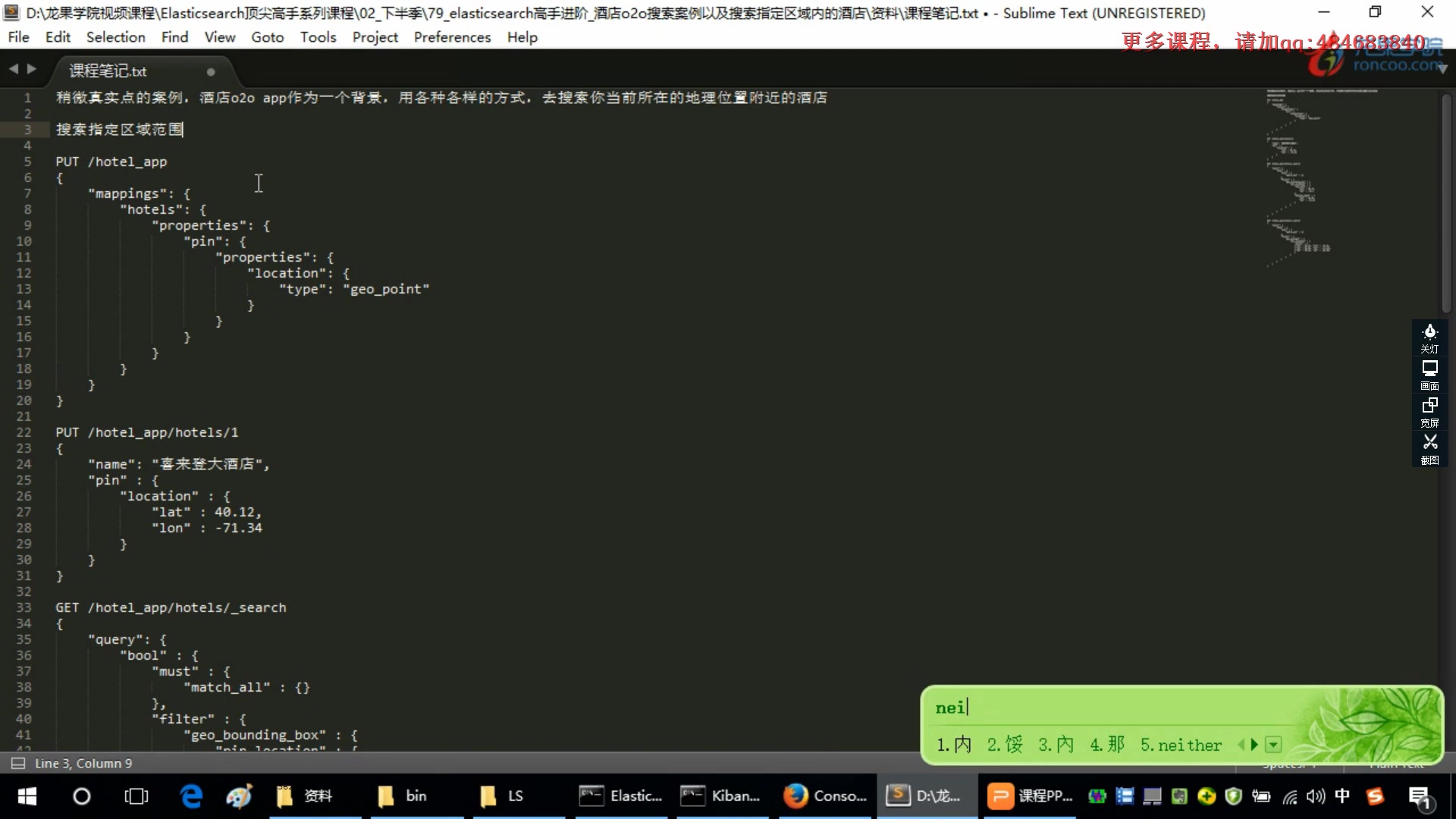Click the 关灯 lights-off icon

1429,337
